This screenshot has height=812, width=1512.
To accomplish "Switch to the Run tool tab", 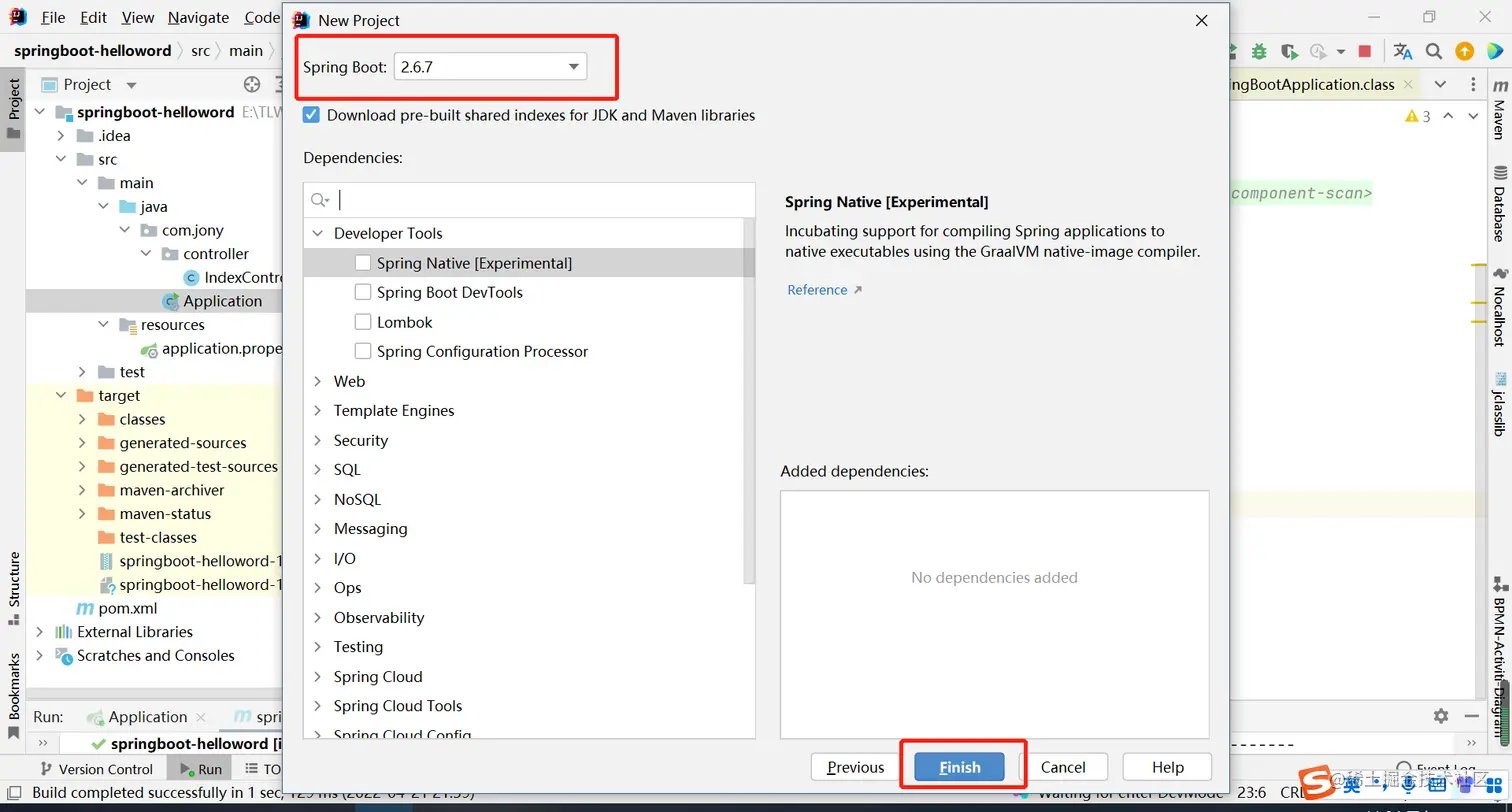I will click(200, 769).
